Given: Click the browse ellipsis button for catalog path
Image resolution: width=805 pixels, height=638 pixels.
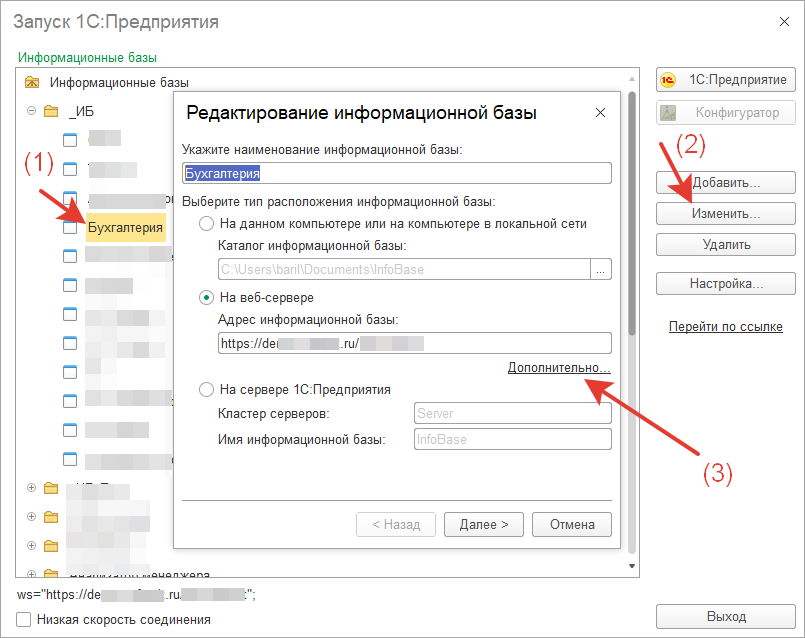Looking at the screenshot, I should pos(601,268).
